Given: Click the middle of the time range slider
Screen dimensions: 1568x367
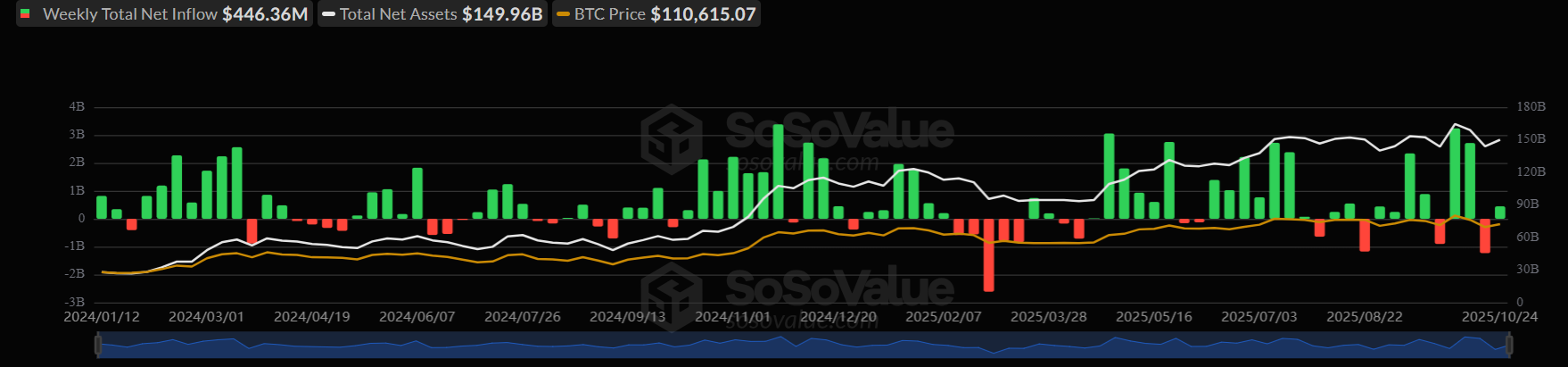Looking at the screenshot, I should coord(803,345).
